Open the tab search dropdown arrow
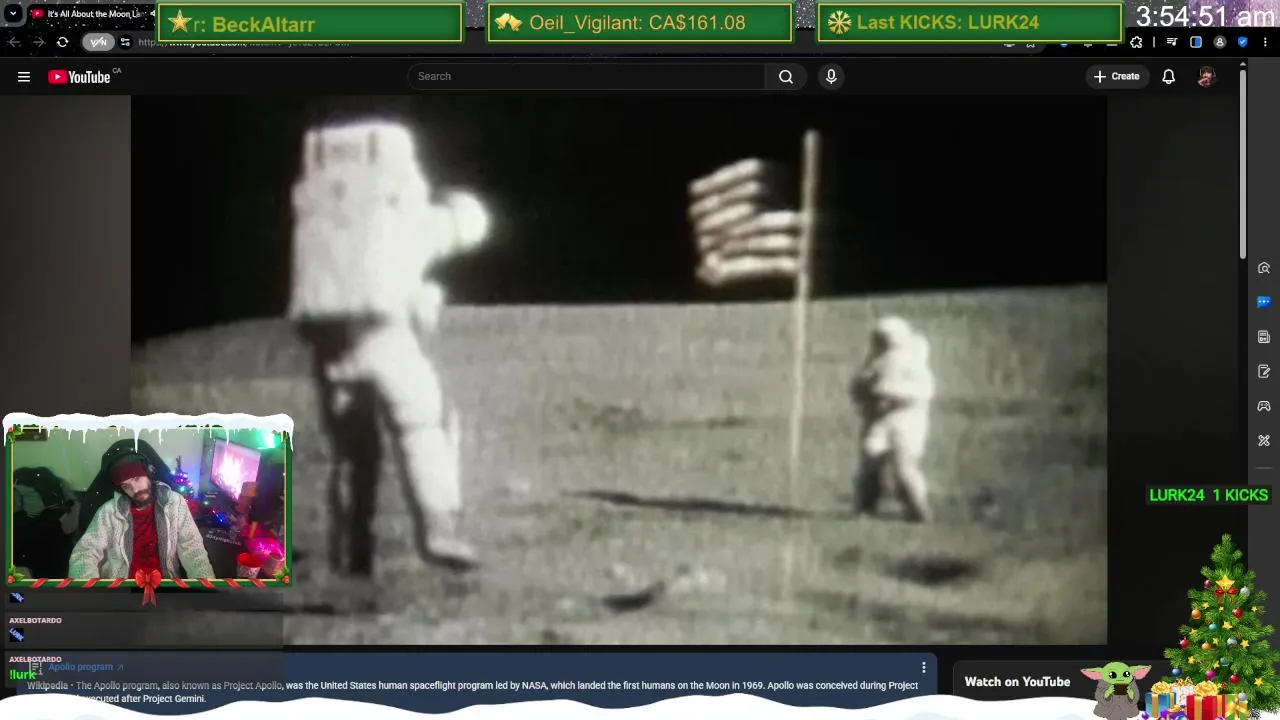The image size is (1280, 720). pyautogui.click(x=13, y=14)
